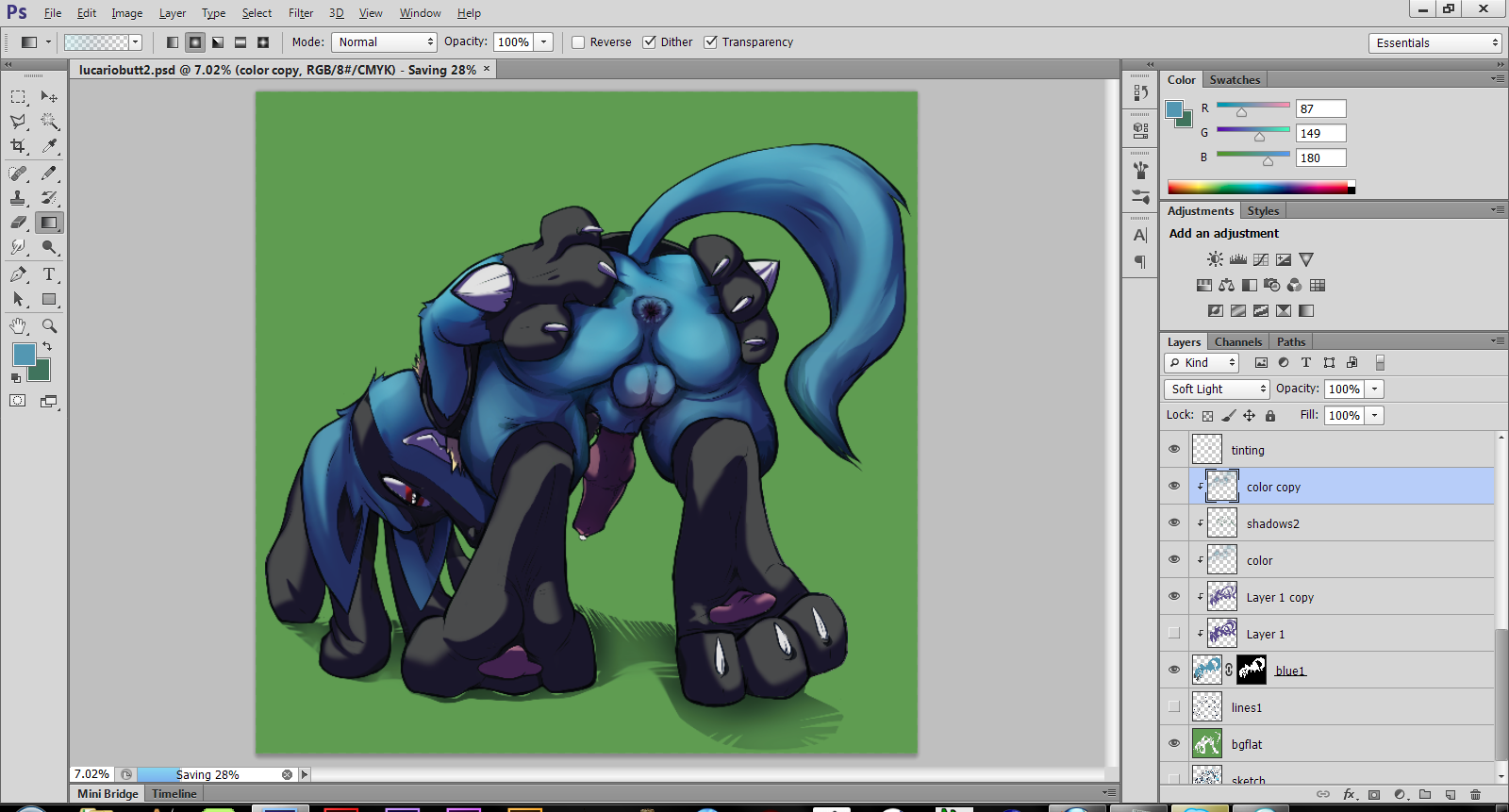Hide the shadows2 layer
This screenshot has height=812, width=1509.
[x=1174, y=523]
